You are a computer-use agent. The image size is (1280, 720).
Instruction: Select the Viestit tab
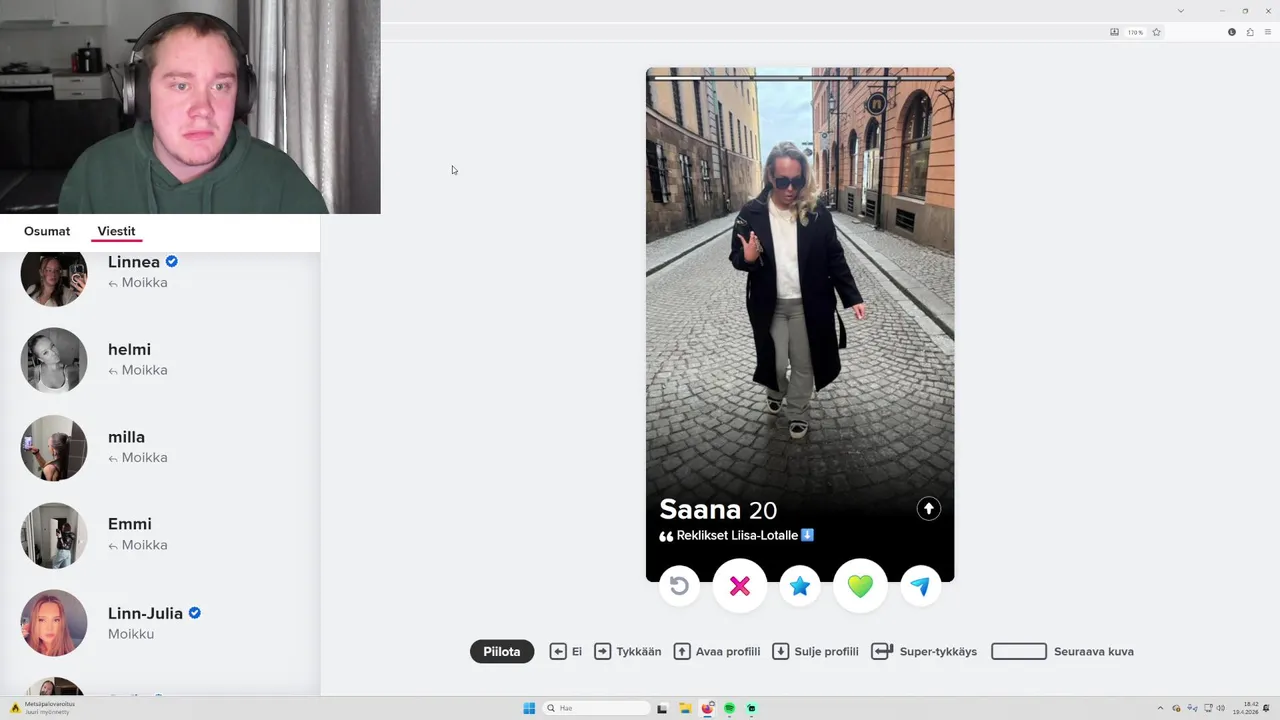coord(116,231)
